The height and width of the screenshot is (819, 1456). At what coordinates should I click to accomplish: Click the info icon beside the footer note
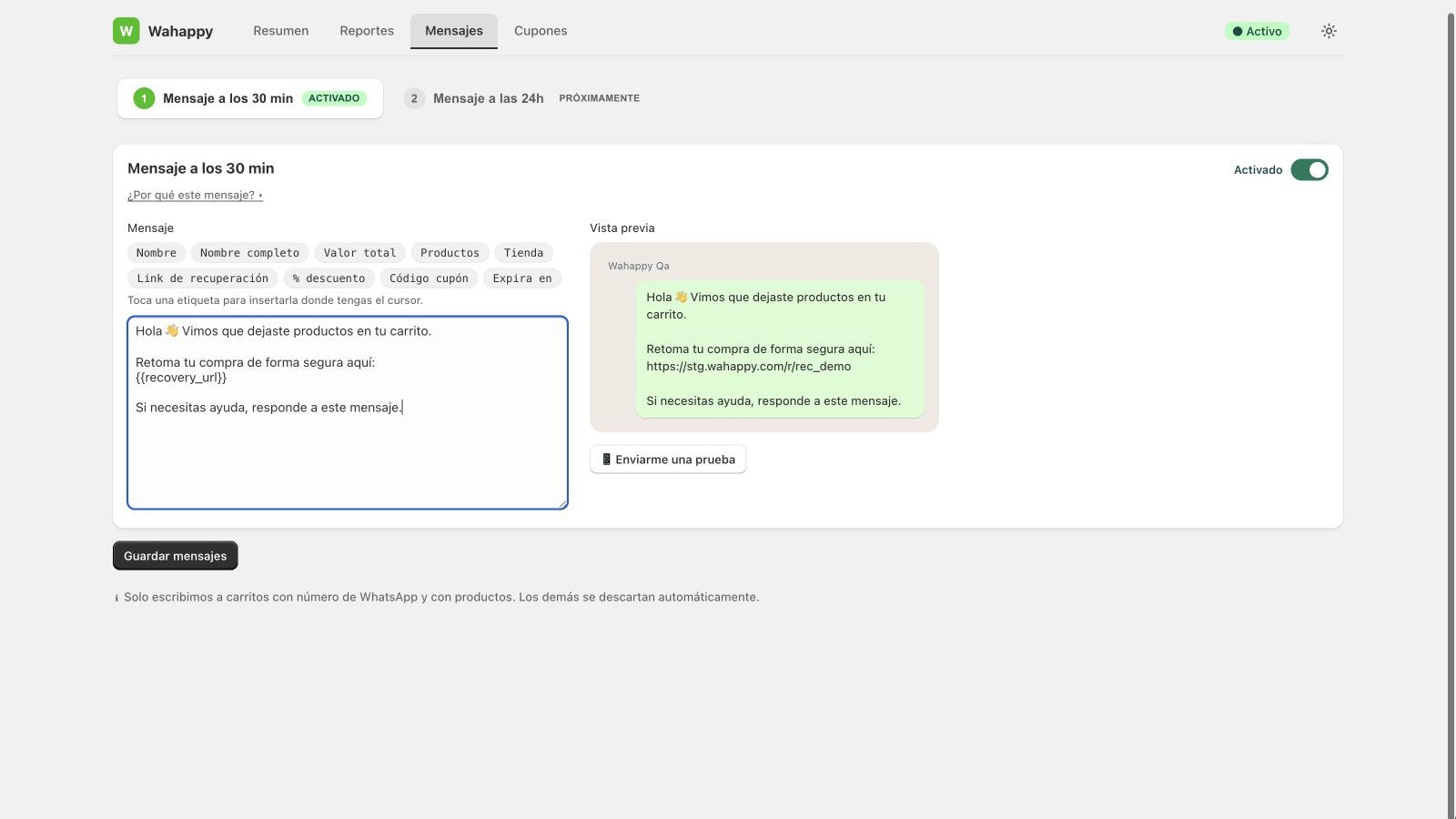pyautogui.click(x=116, y=598)
